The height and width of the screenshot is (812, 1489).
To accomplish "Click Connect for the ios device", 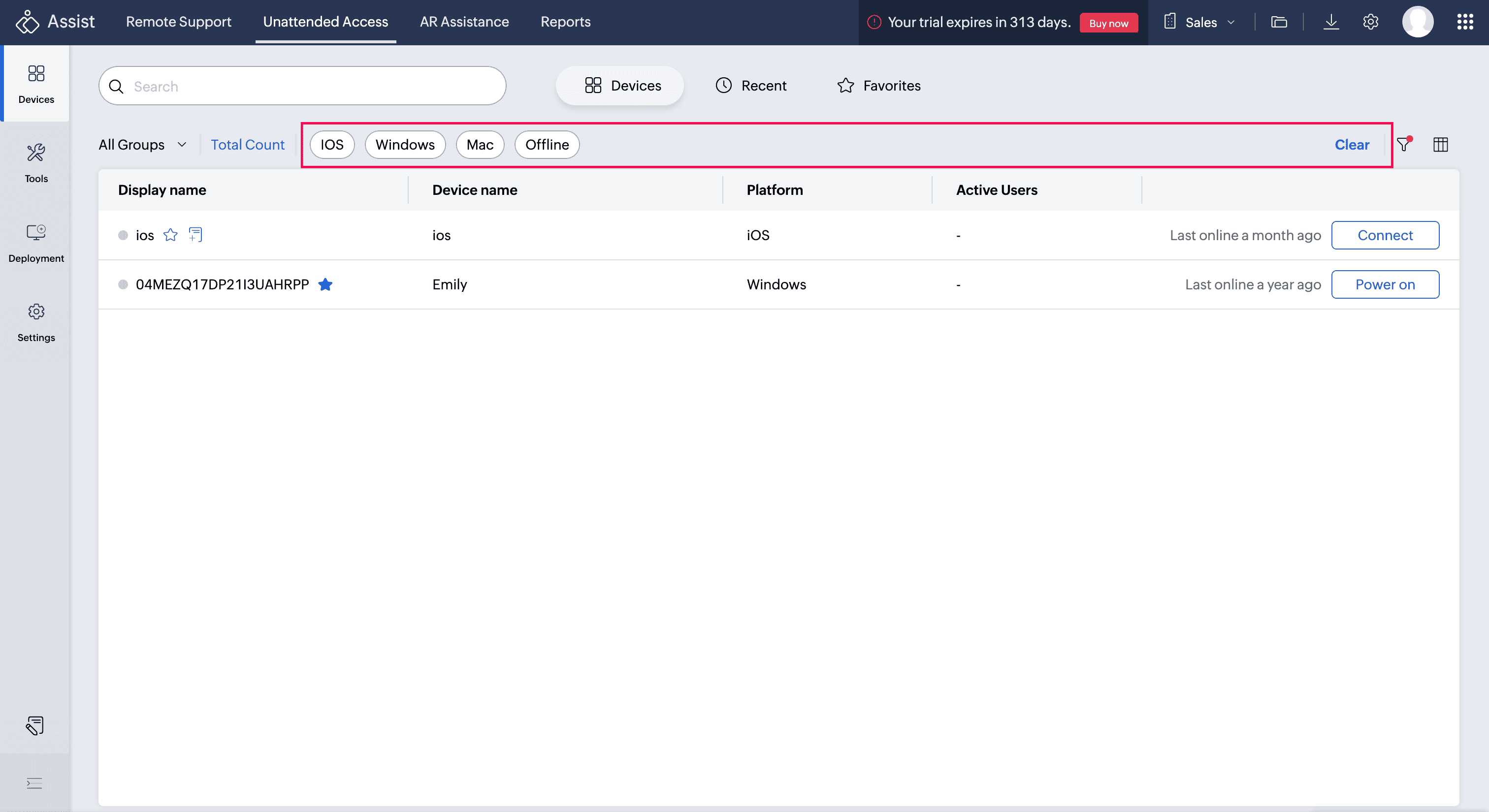I will point(1385,235).
